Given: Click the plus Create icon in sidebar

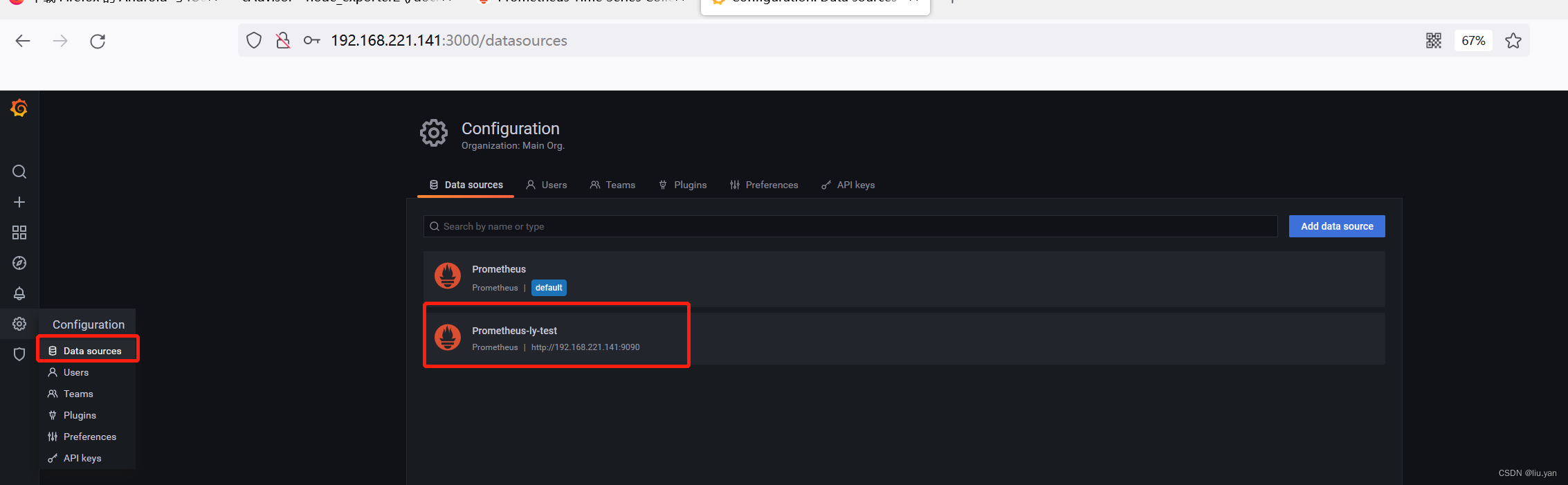Looking at the screenshot, I should pos(19,202).
